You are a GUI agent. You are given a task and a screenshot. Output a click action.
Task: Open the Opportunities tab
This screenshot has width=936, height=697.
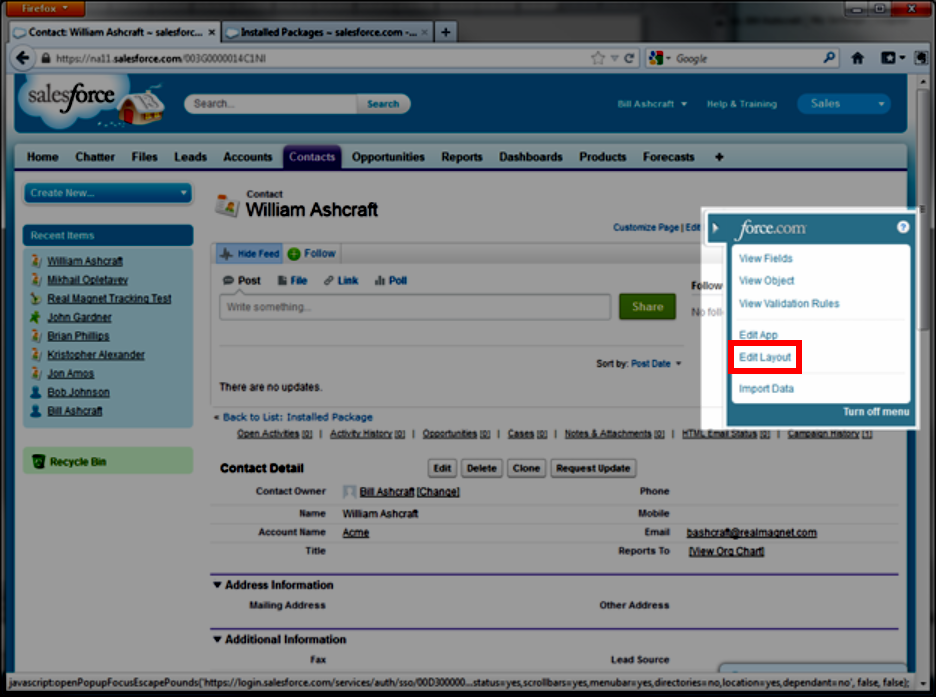click(x=388, y=157)
